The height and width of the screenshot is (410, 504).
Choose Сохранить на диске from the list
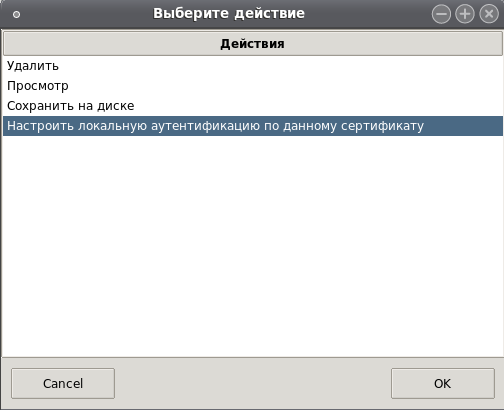253,106
